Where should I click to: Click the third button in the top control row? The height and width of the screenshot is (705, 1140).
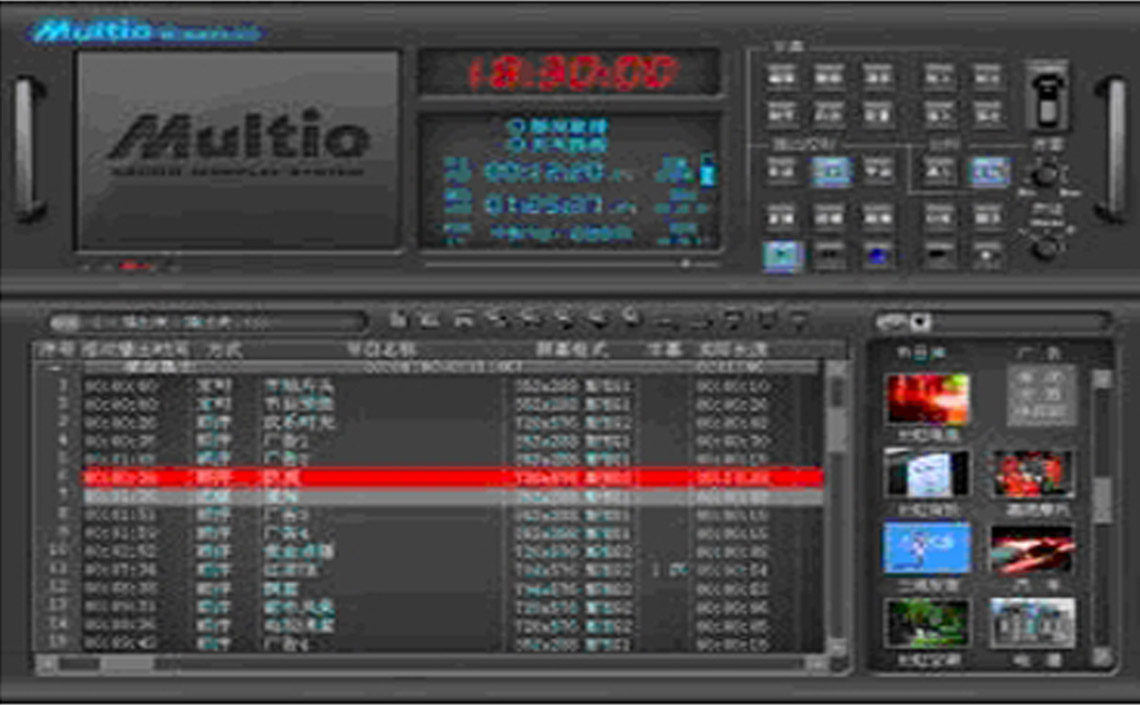tap(878, 76)
